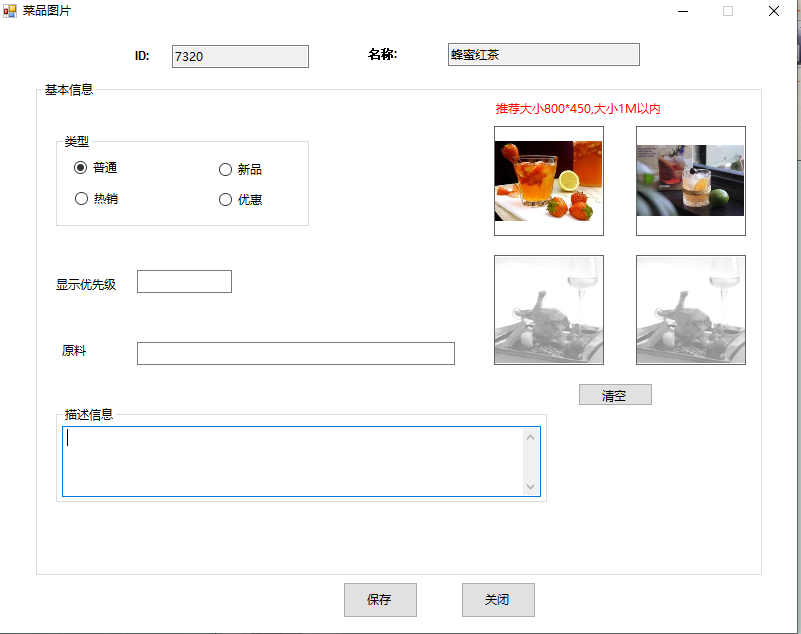Click the 关闭 button
This screenshot has height=634, width=801.
tap(498, 600)
